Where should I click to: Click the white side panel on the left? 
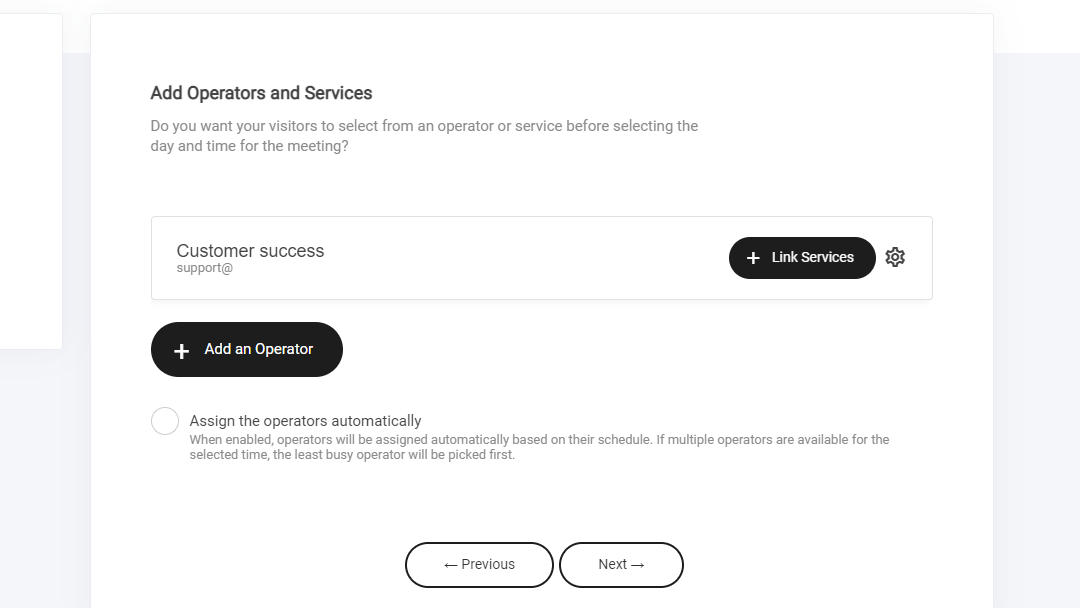(x=30, y=180)
